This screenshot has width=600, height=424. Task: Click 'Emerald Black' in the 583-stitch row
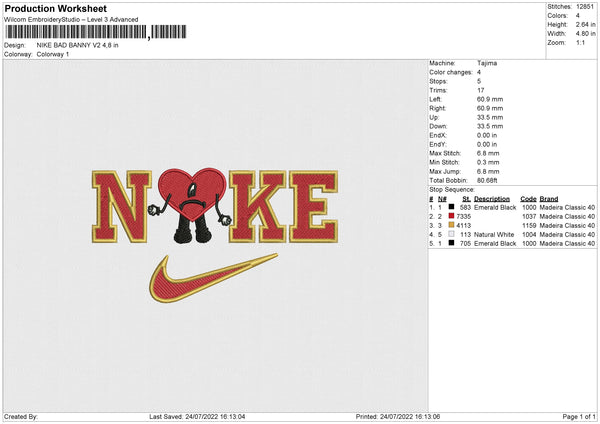pos(495,207)
